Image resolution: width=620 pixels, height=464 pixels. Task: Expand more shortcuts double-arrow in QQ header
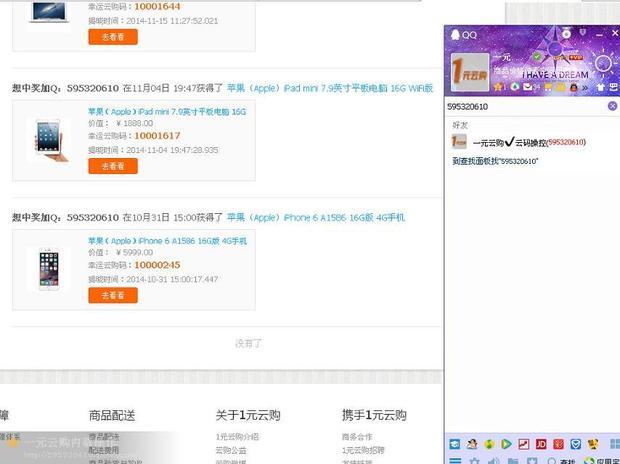click(x=585, y=87)
